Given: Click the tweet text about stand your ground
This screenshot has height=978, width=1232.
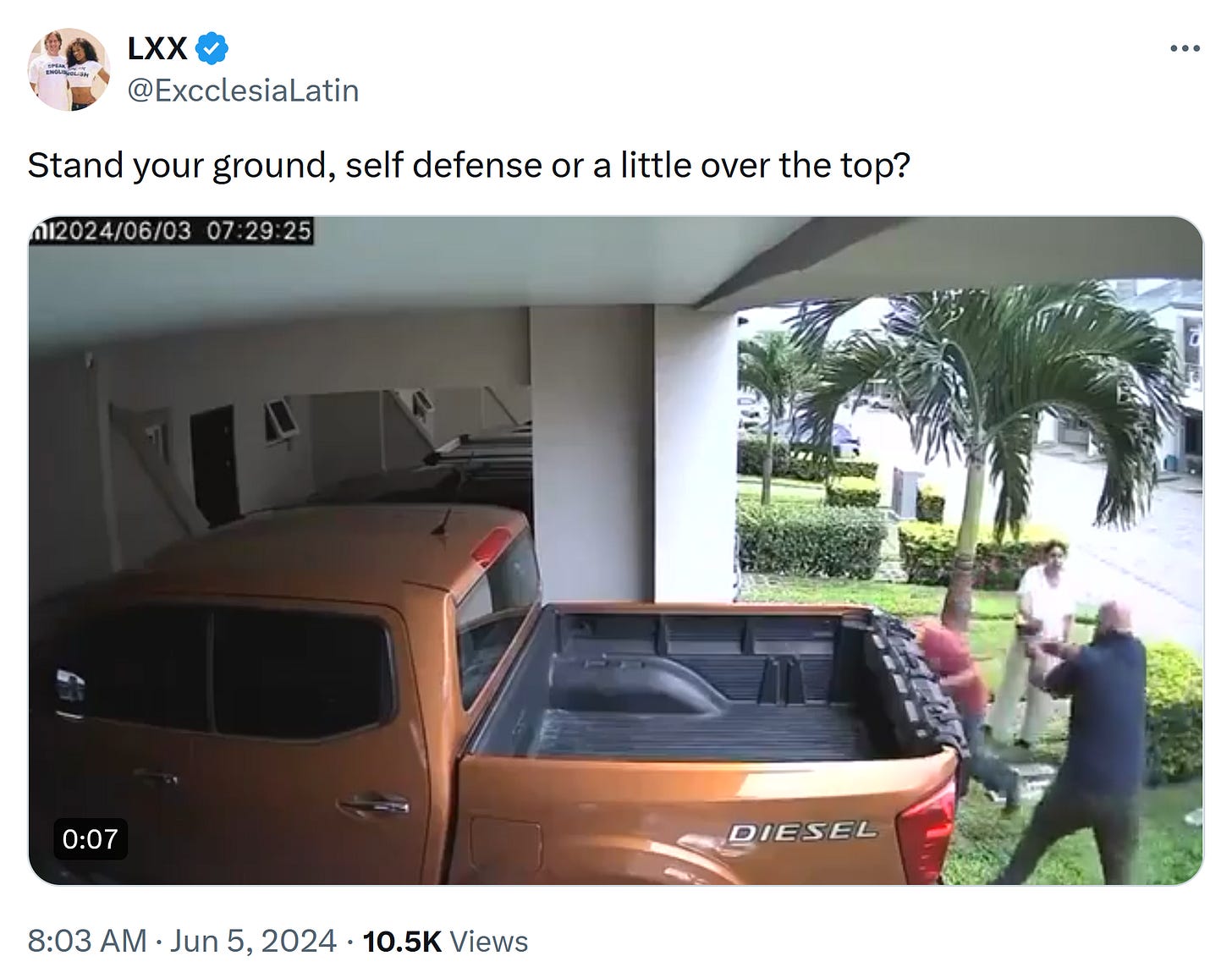Looking at the screenshot, I should coord(469,165).
